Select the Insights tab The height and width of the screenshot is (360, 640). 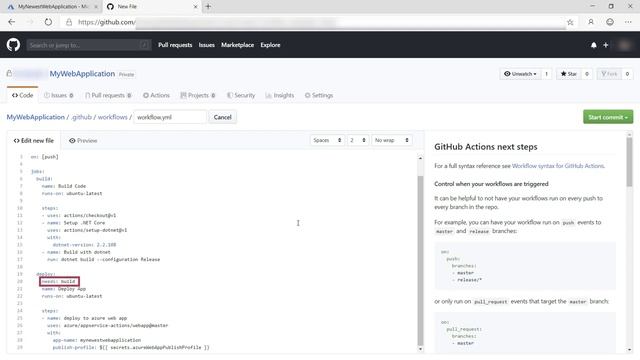[280, 95]
